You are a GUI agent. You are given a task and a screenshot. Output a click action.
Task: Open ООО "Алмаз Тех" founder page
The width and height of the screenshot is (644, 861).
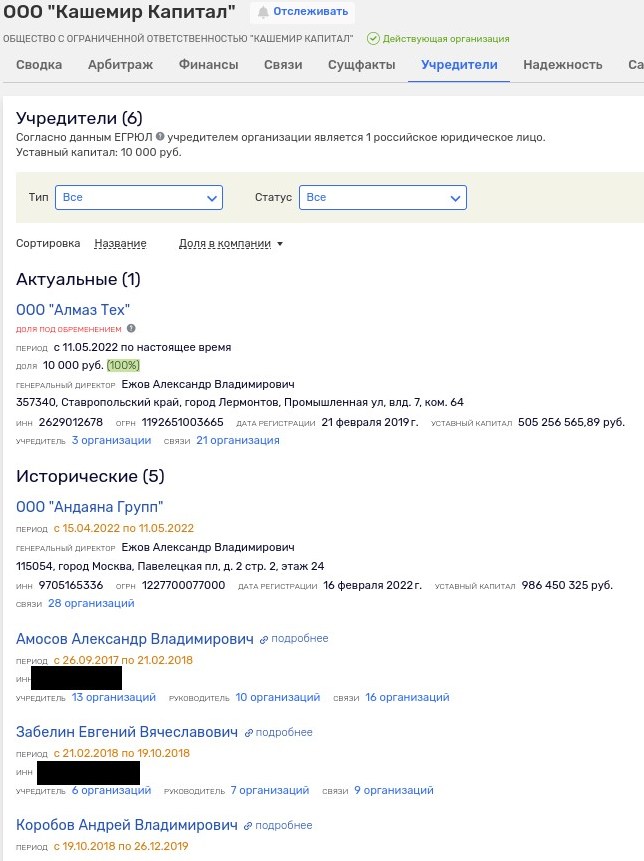[x=73, y=310]
